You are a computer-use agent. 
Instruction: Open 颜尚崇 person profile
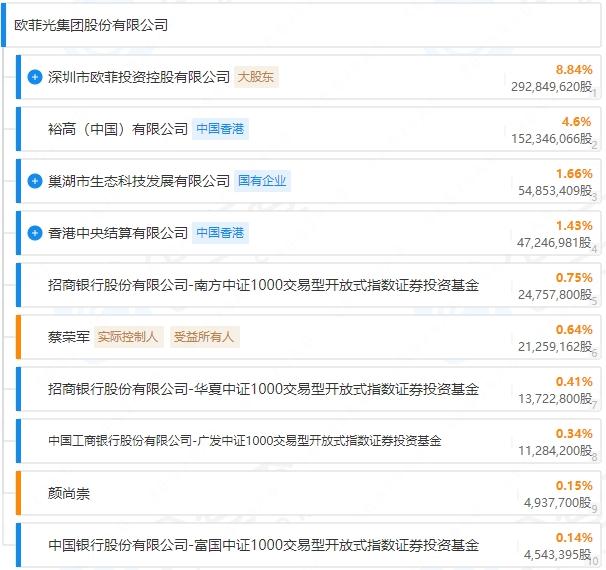click(x=69, y=493)
